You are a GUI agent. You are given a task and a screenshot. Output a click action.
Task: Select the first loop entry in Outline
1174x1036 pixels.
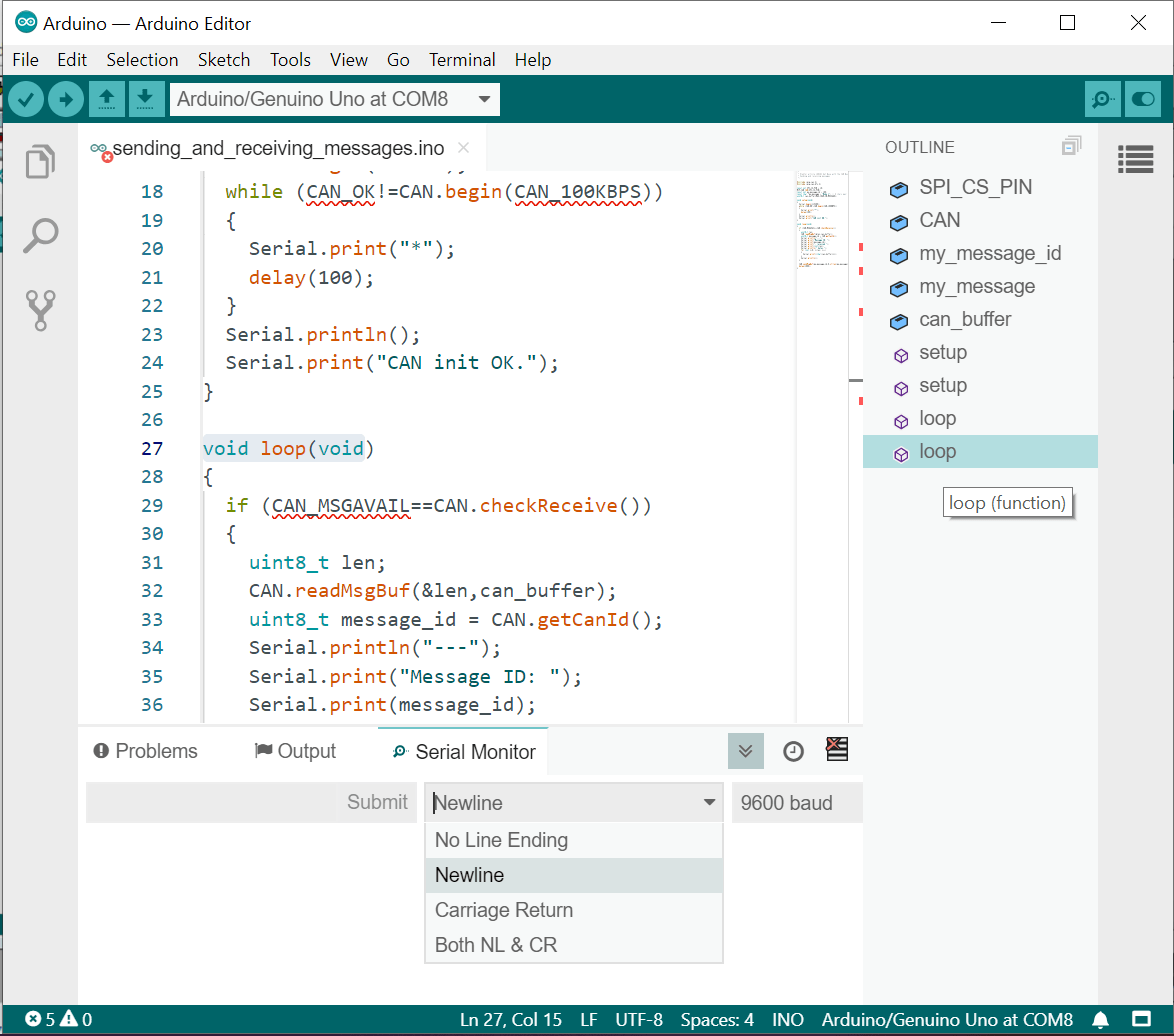pyautogui.click(x=980, y=418)
